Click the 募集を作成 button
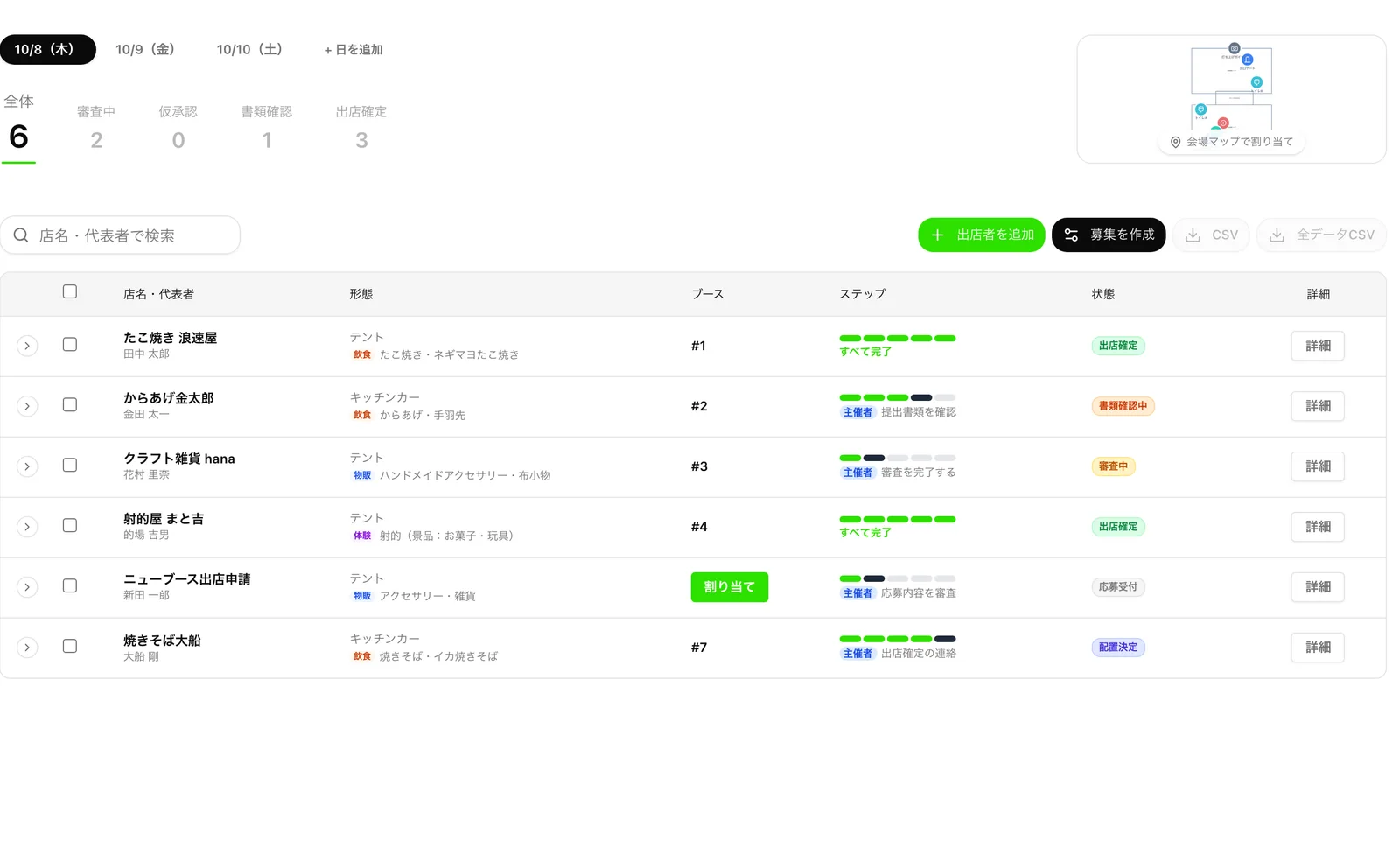This screenshot has width=1400, height=862. [1109, 235]
